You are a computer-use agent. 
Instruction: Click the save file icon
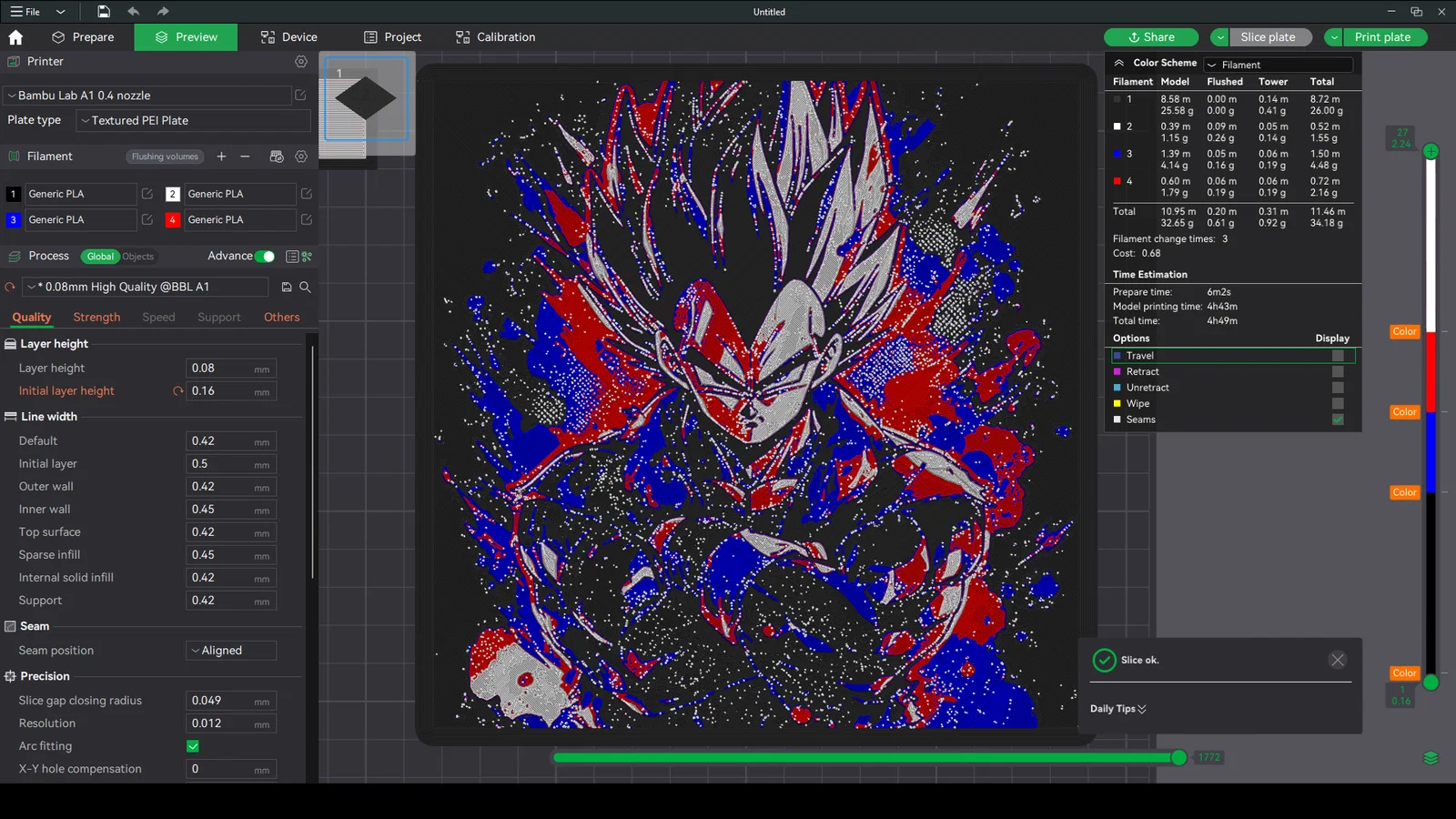click(x=104, y=12)
